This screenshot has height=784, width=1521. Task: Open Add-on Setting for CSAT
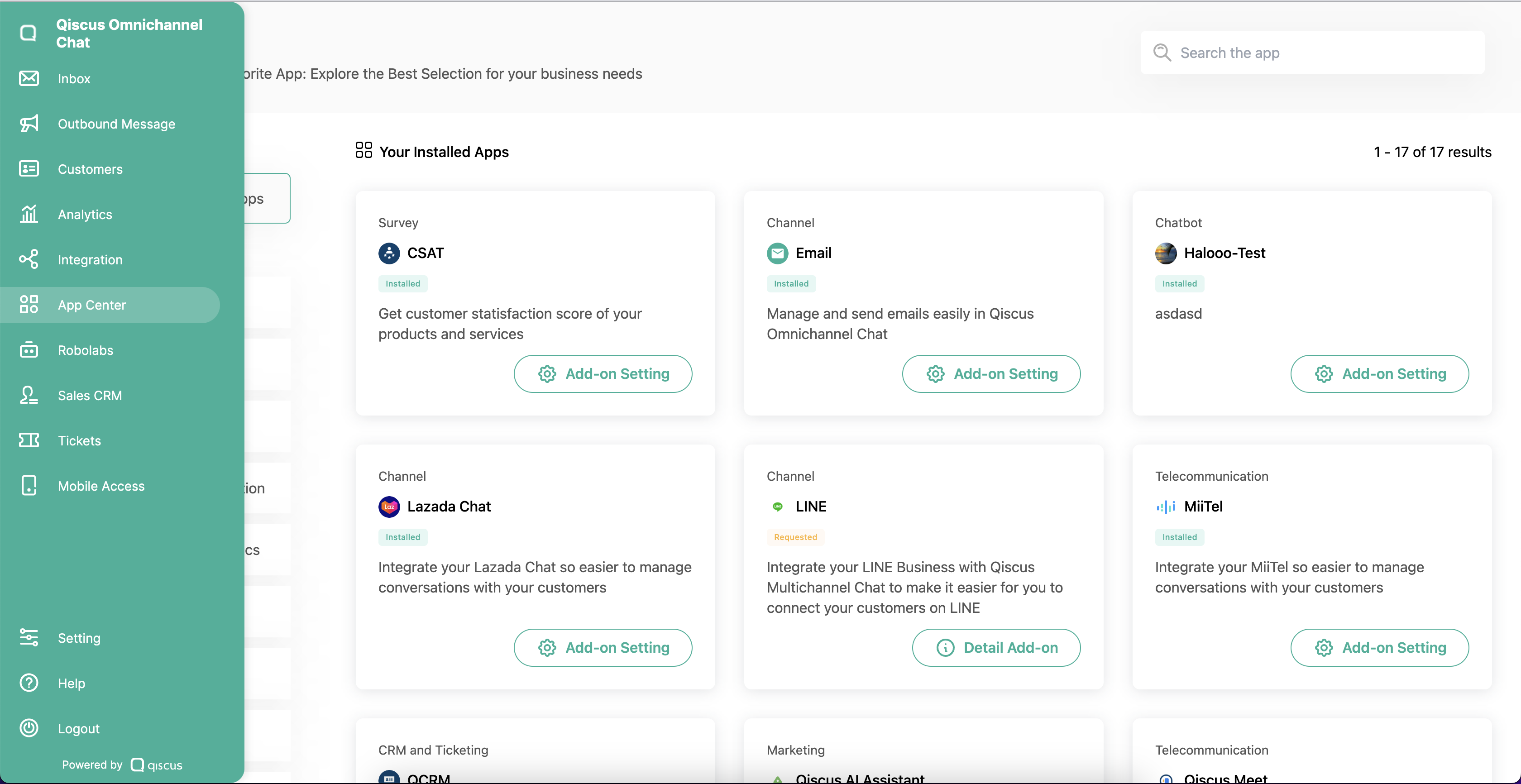(603, 374)
